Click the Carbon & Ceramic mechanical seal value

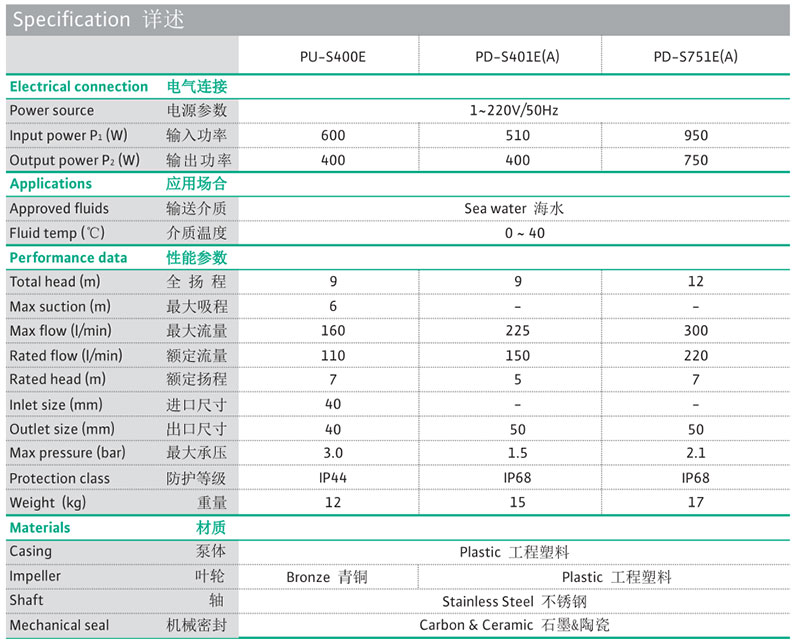pyautogui.click(x=514, y=625)
